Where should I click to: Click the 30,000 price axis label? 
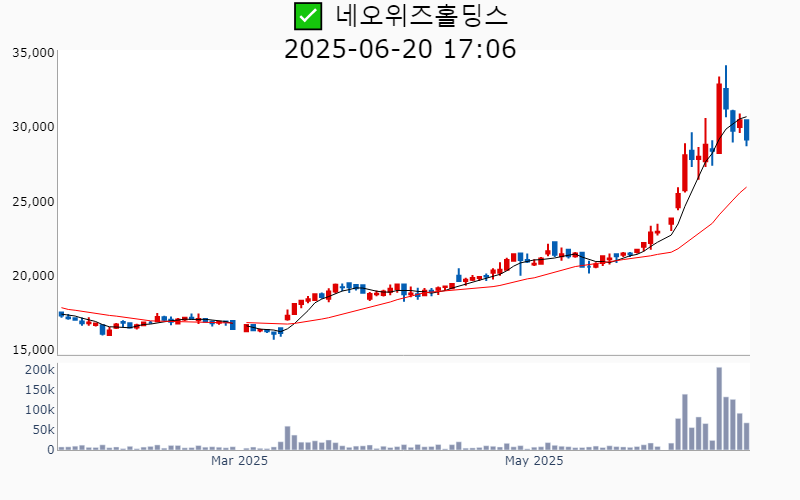point(33,127)
